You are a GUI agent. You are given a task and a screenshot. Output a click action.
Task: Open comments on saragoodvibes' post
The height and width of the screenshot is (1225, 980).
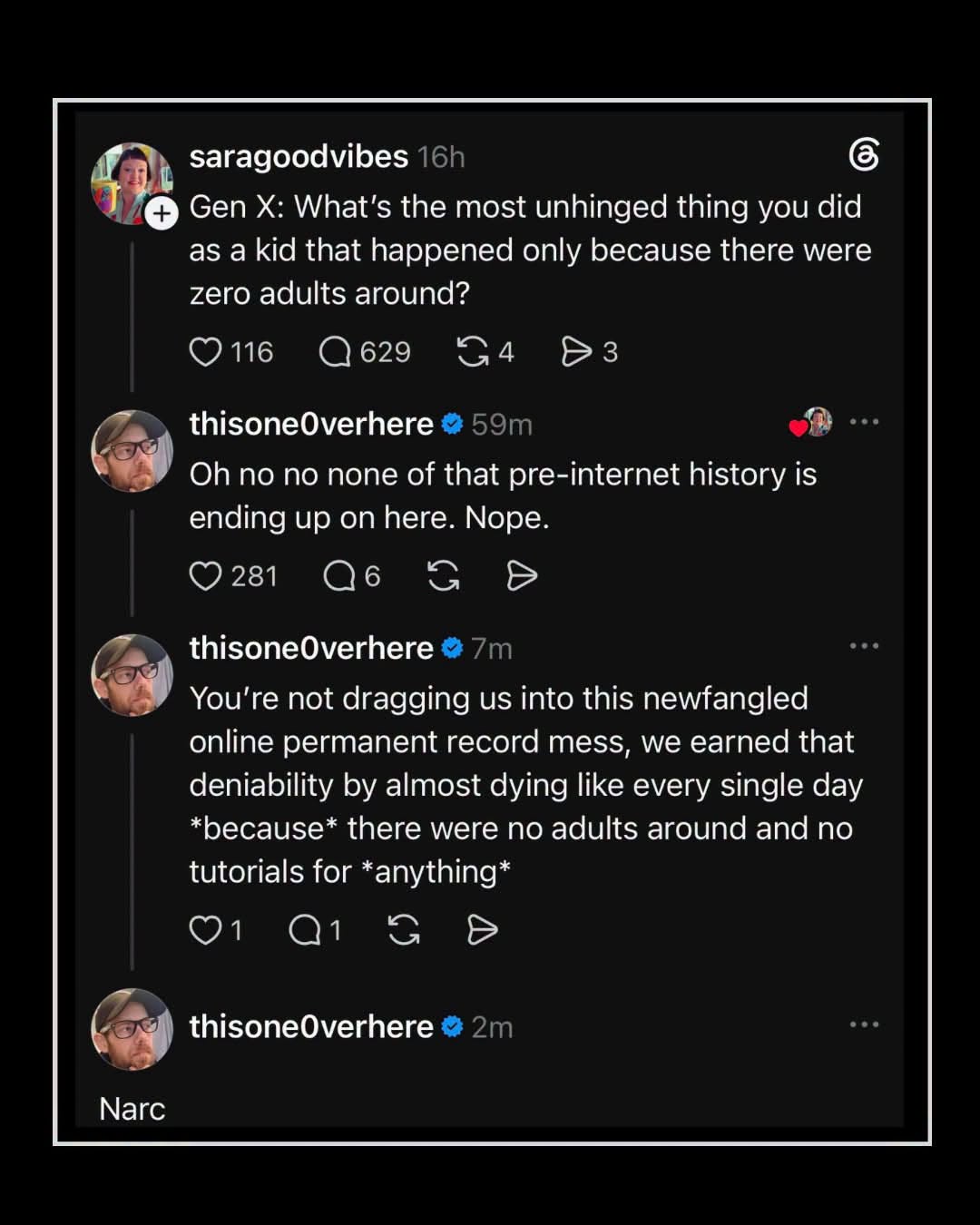coord(335,352)
